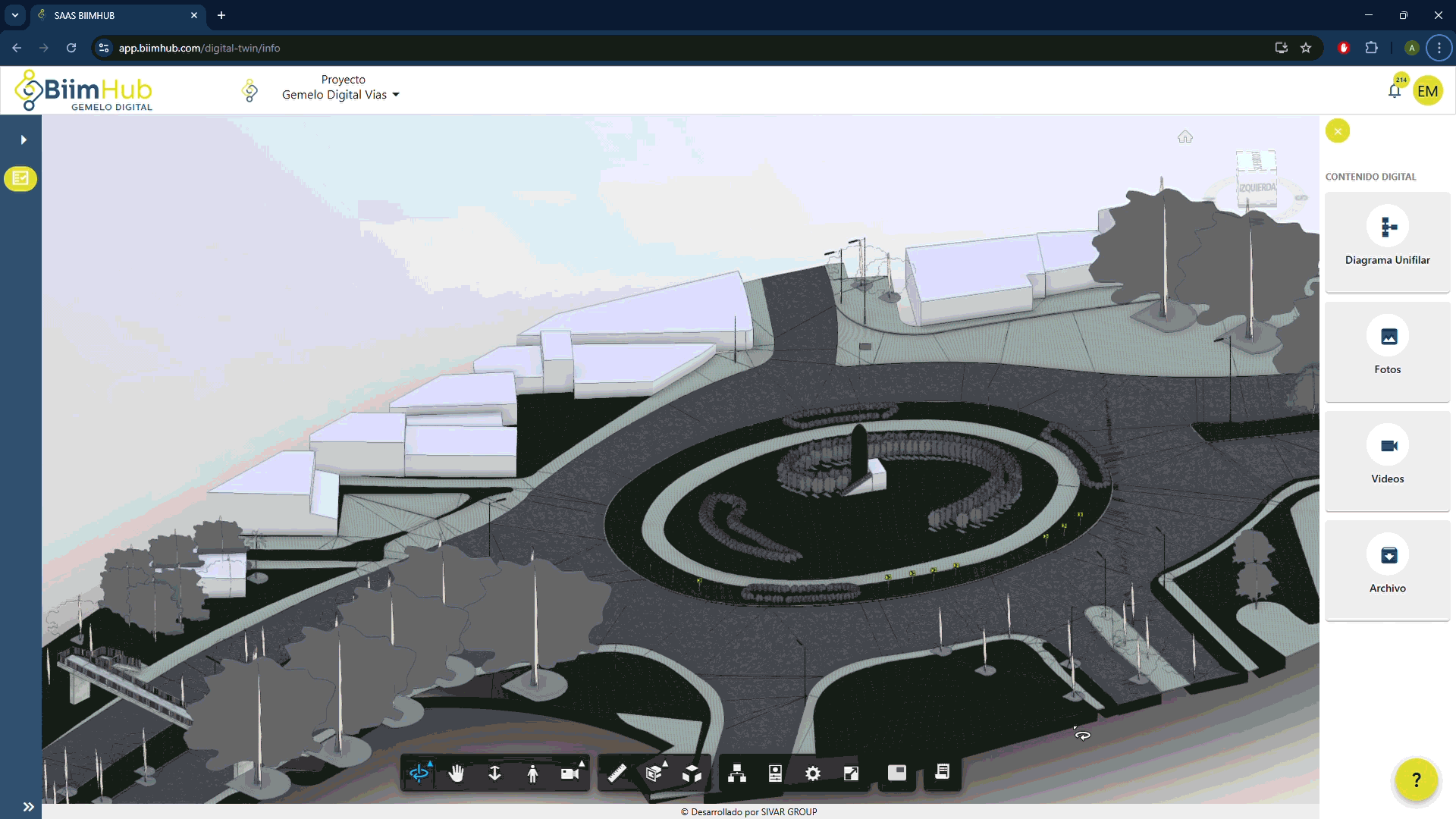This screenshot has width=1456, height=819.
Task: Open the element Properties panel
Action: coord(775,773)
